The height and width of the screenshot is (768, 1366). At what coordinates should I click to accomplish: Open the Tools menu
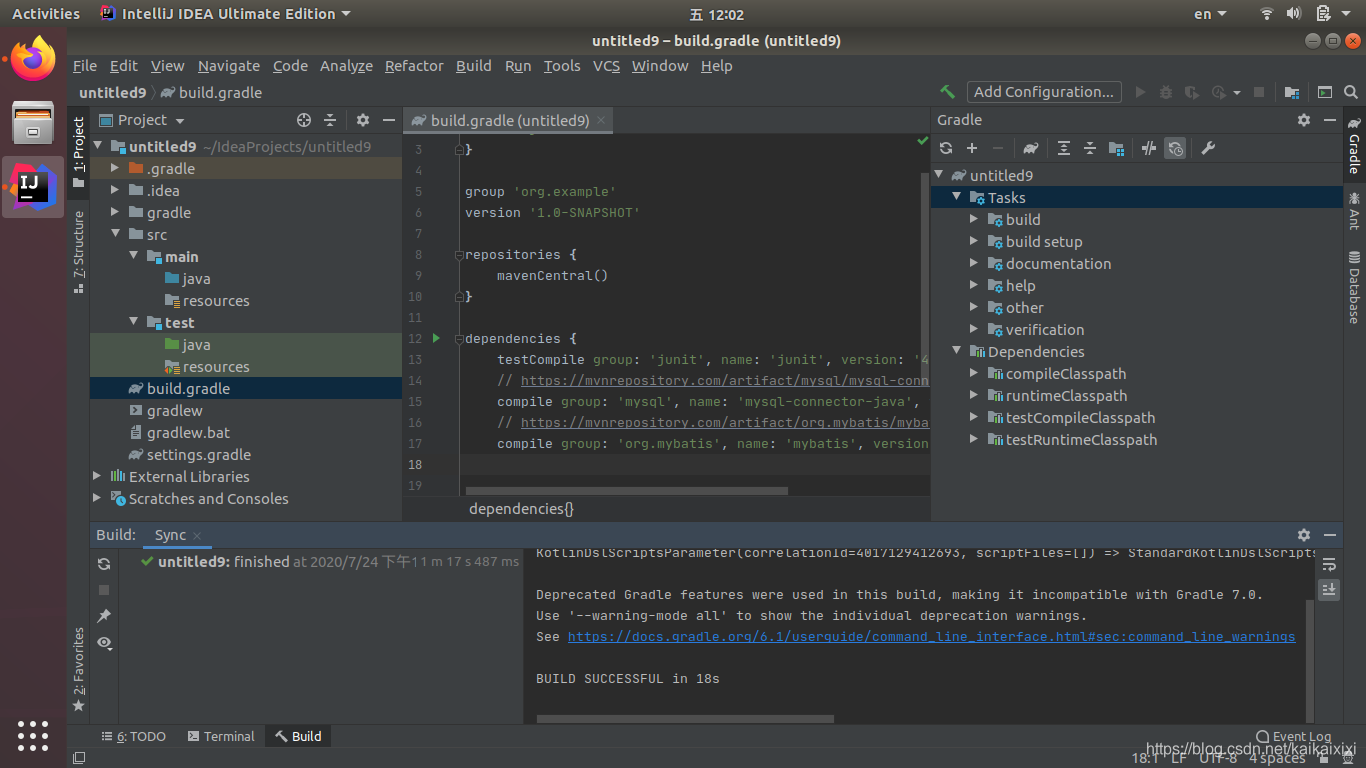tap(562, 66)
